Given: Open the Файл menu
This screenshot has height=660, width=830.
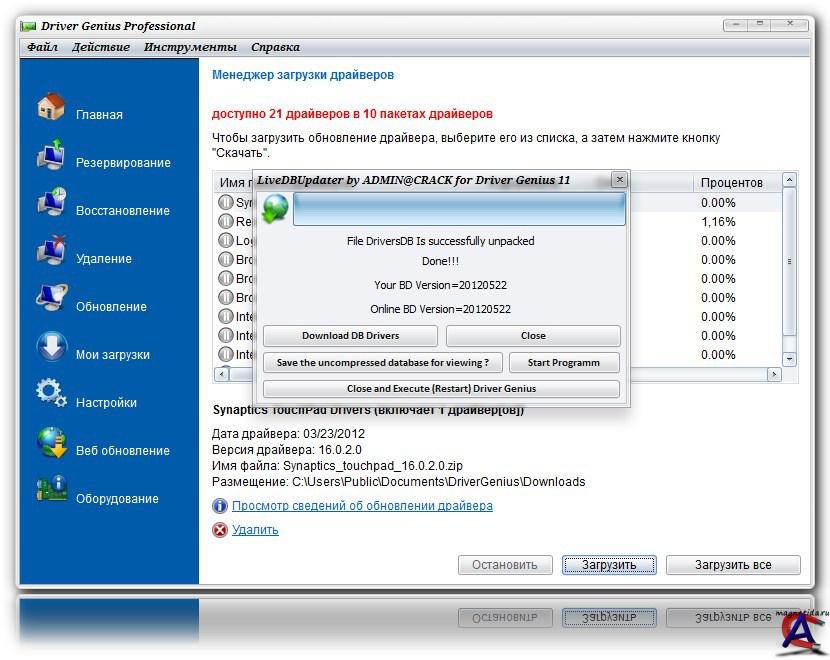Looking at the screenshot, I should [42, 47].
